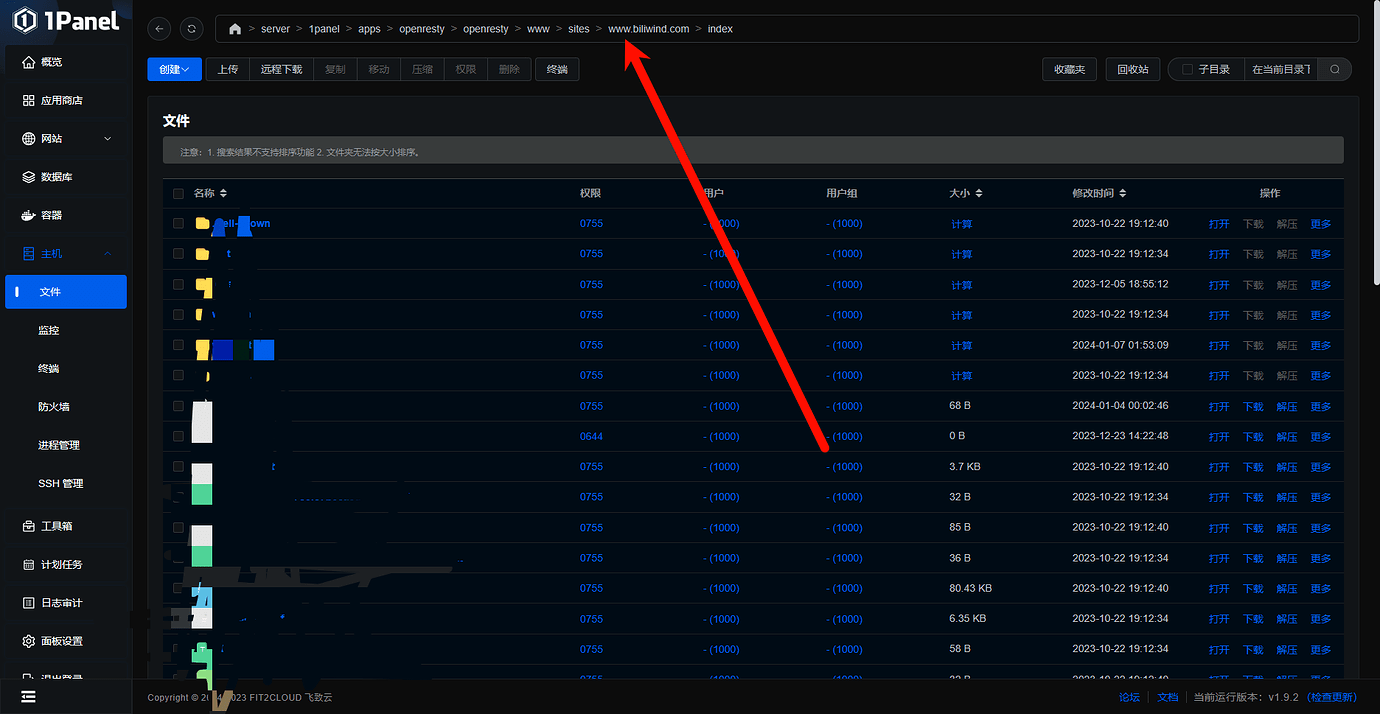Viewport: 1380px width, 714px height.
Task: Open the 应用商店 app store sidebar icon
Action: pyautogui.click(x=29, y=101)
